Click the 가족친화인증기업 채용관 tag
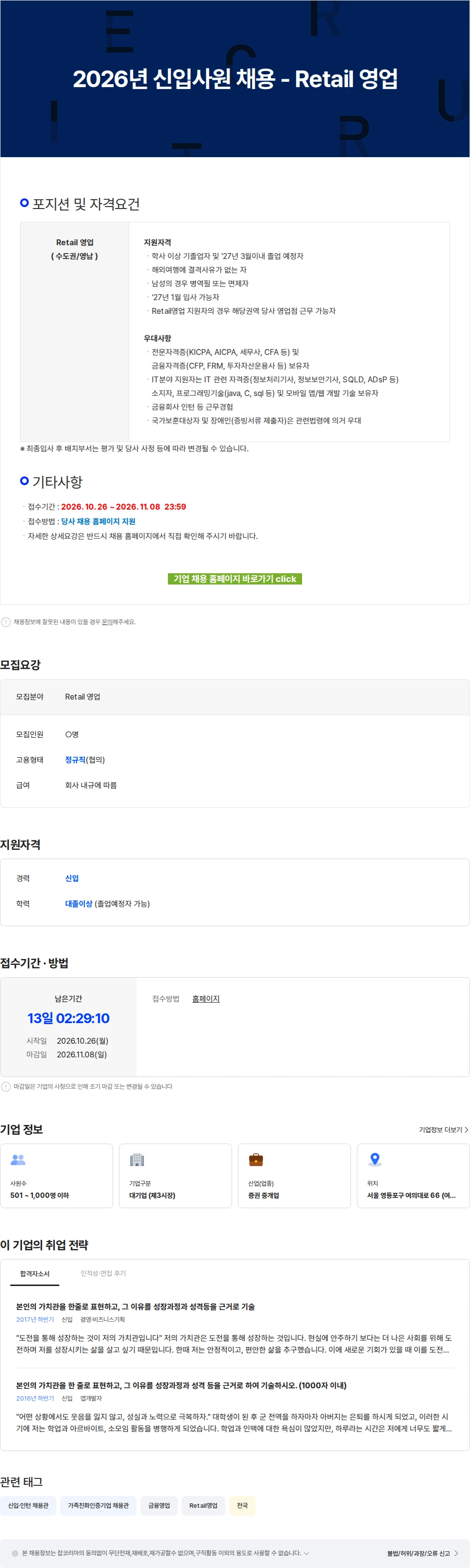This screenshot has height=1568, width=470. tap(98, 1505)
